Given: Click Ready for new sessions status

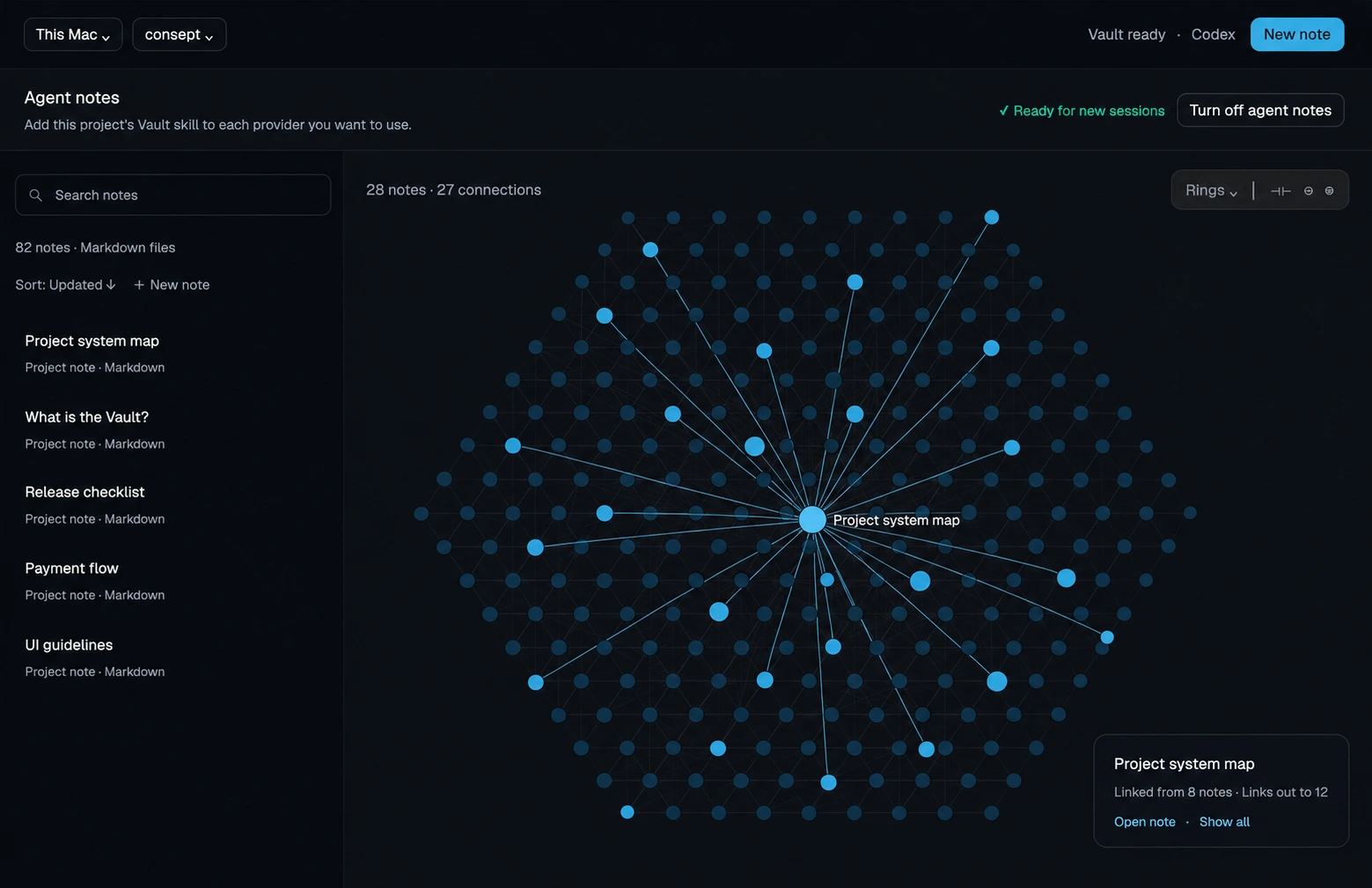Looking at the screenshot, I should 1082,111.
